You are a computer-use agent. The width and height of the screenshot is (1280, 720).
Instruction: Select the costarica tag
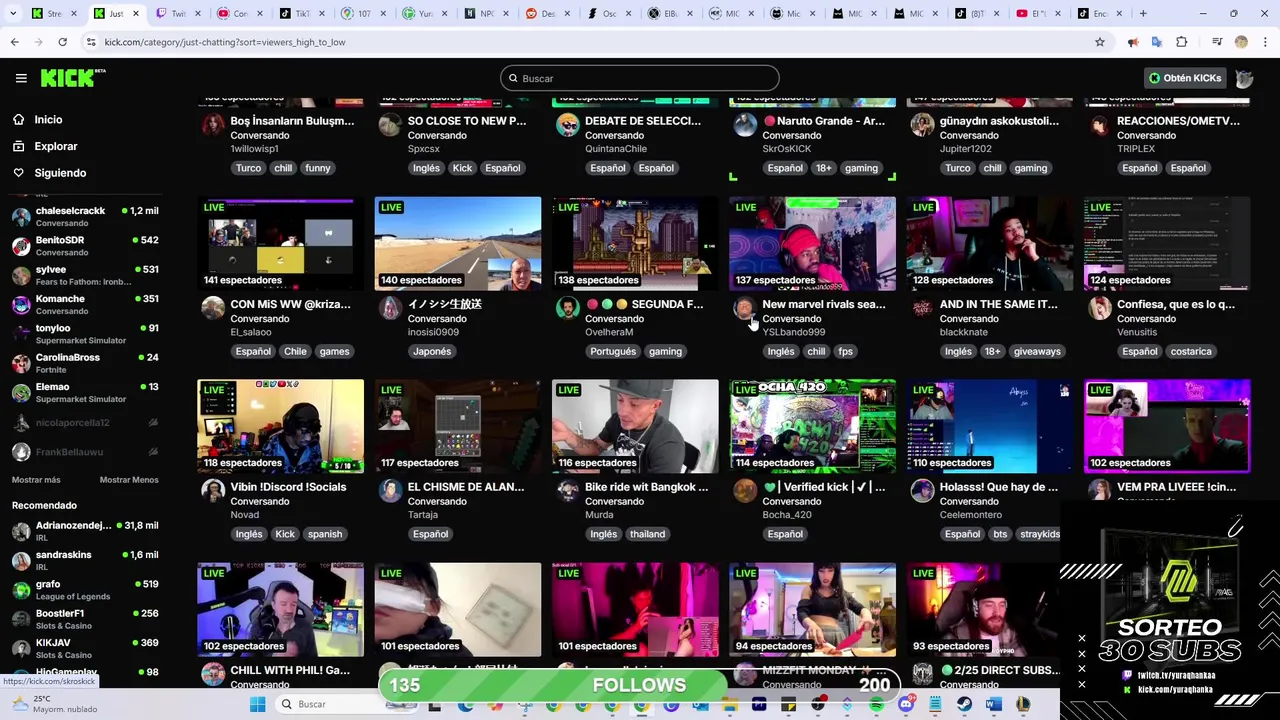coord(1191,351)
